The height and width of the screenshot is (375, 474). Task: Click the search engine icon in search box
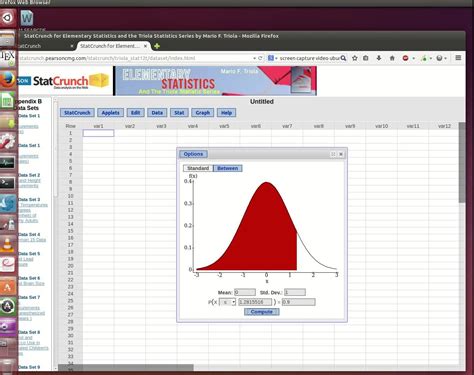click(270, 58)
